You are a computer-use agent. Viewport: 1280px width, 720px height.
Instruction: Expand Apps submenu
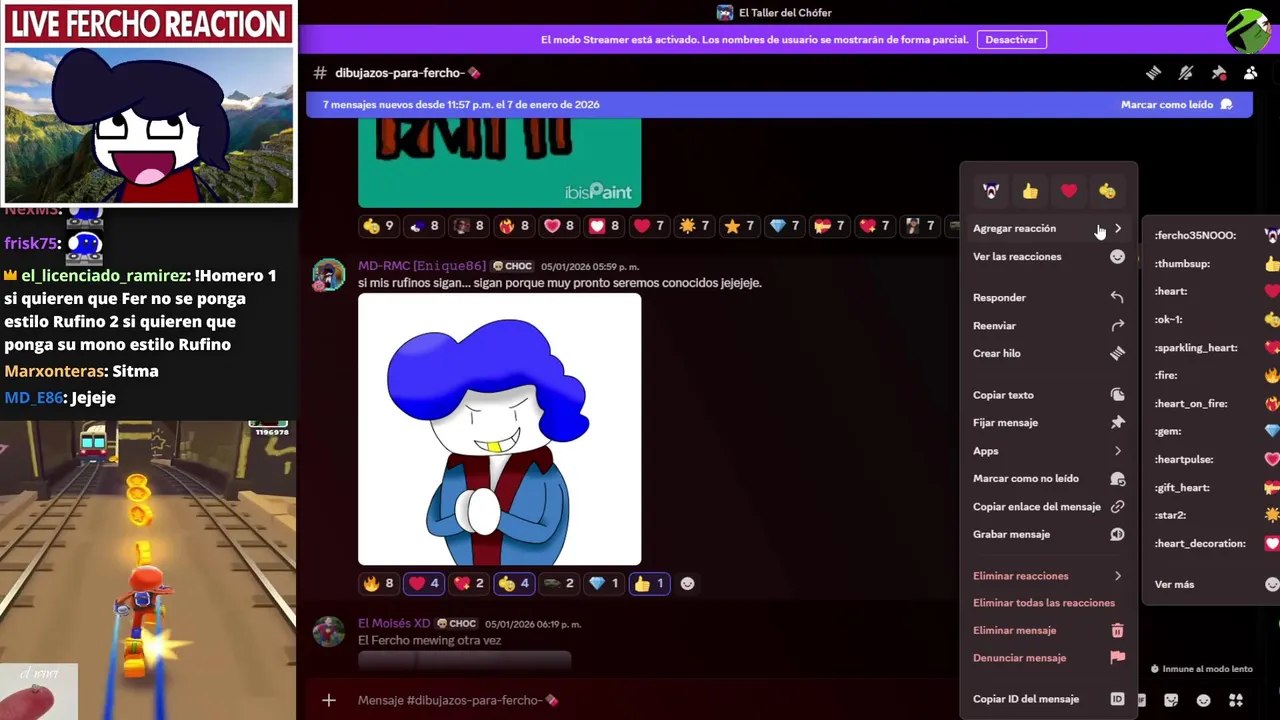pyautogui.click(x=1048, y=451)
